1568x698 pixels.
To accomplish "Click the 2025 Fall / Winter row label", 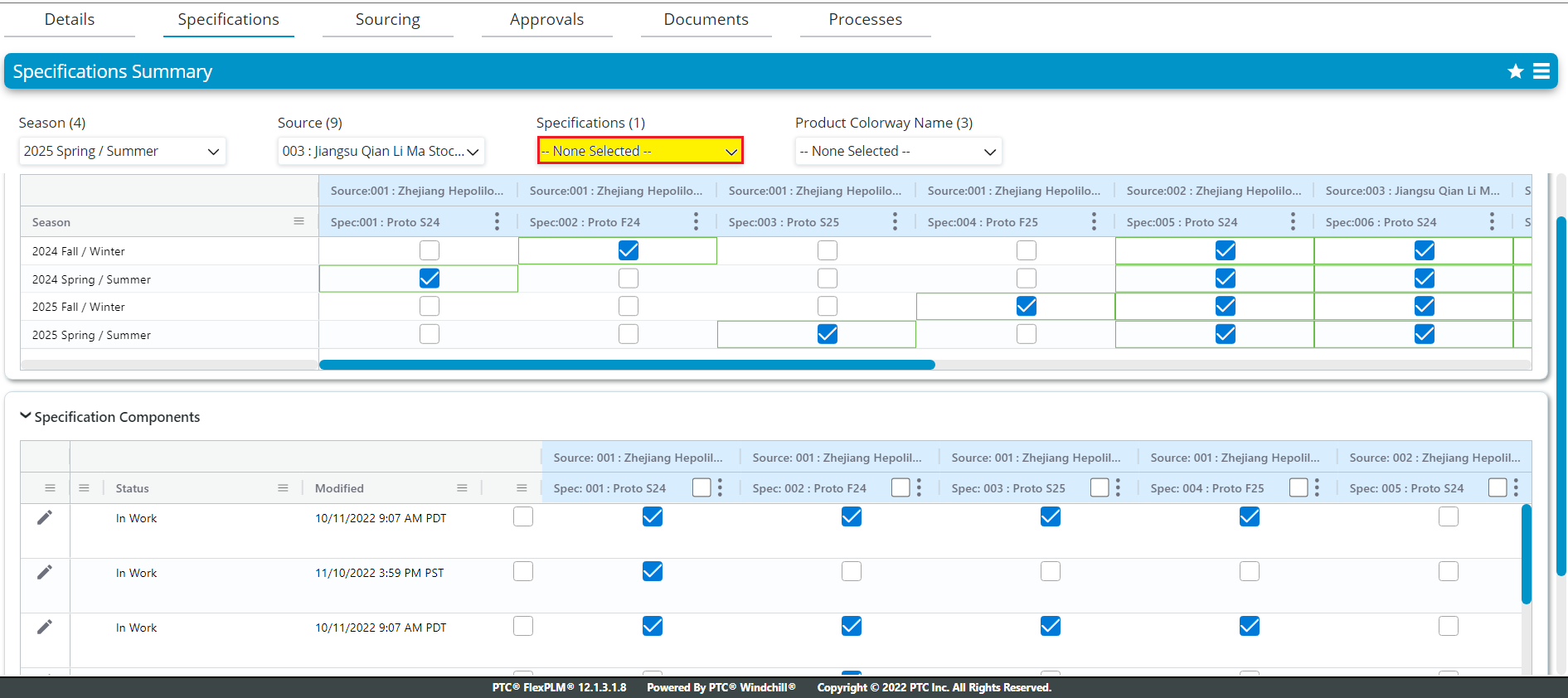I will tap(79, 307).
